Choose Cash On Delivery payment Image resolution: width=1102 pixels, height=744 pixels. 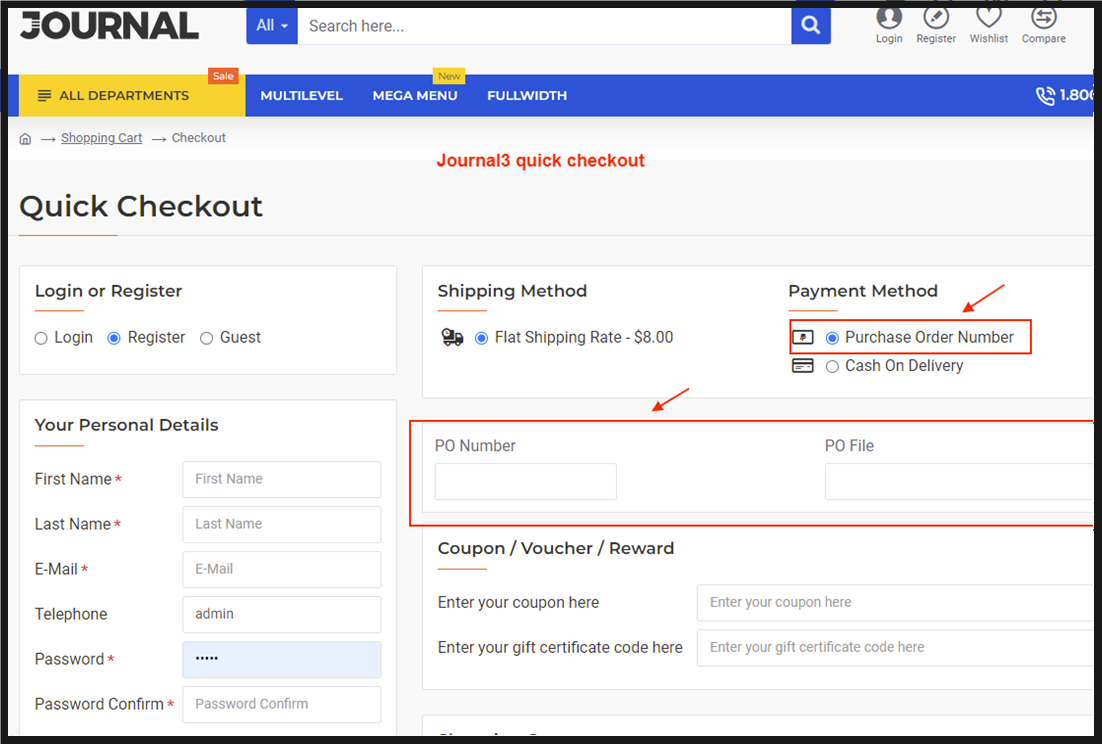coord(832,366)
